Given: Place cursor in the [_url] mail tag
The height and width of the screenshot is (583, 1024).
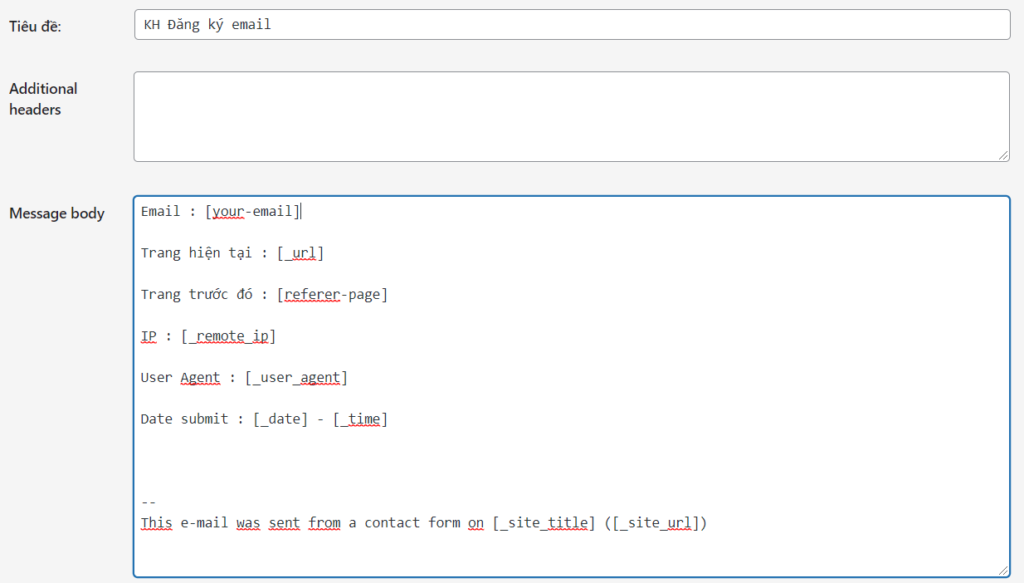Looking at the screenshot, I should [x=300, y=253].
